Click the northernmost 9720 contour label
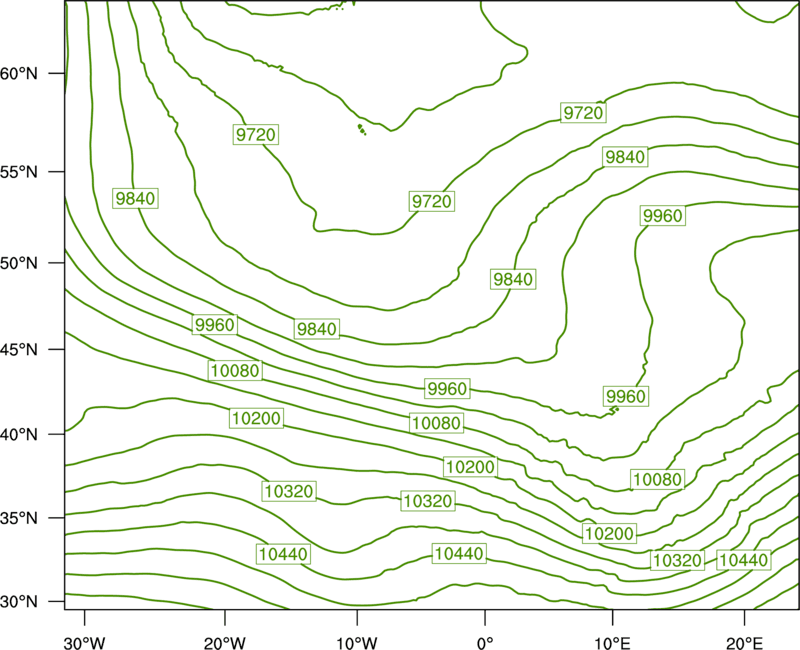 click(583, 113)
